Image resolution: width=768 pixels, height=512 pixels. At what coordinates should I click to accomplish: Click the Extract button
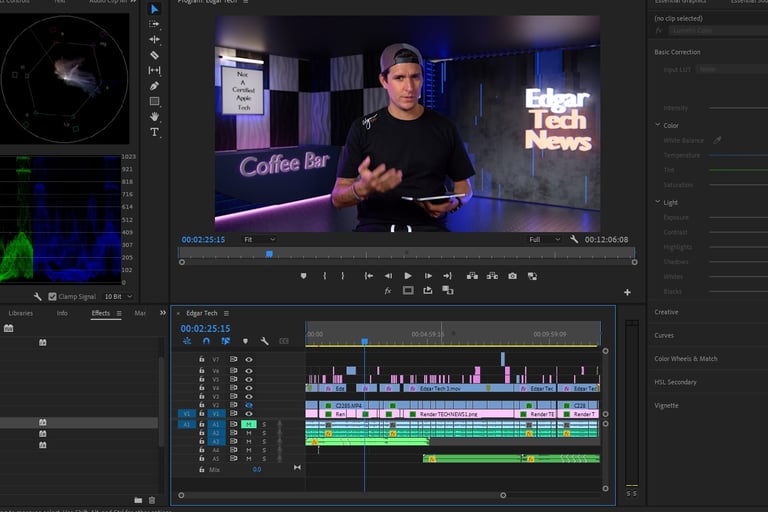(492, 276)
